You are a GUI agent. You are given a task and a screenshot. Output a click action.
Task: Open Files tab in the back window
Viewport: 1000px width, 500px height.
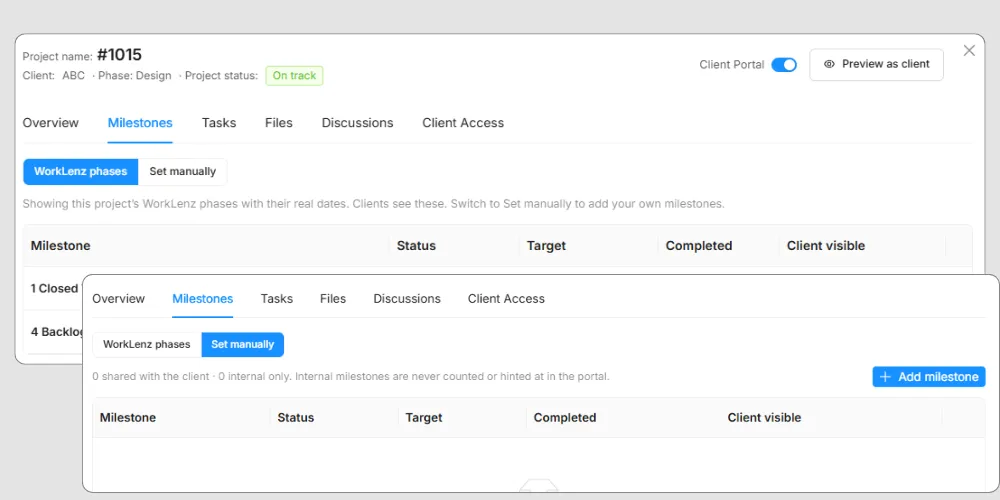click(279, 123)
